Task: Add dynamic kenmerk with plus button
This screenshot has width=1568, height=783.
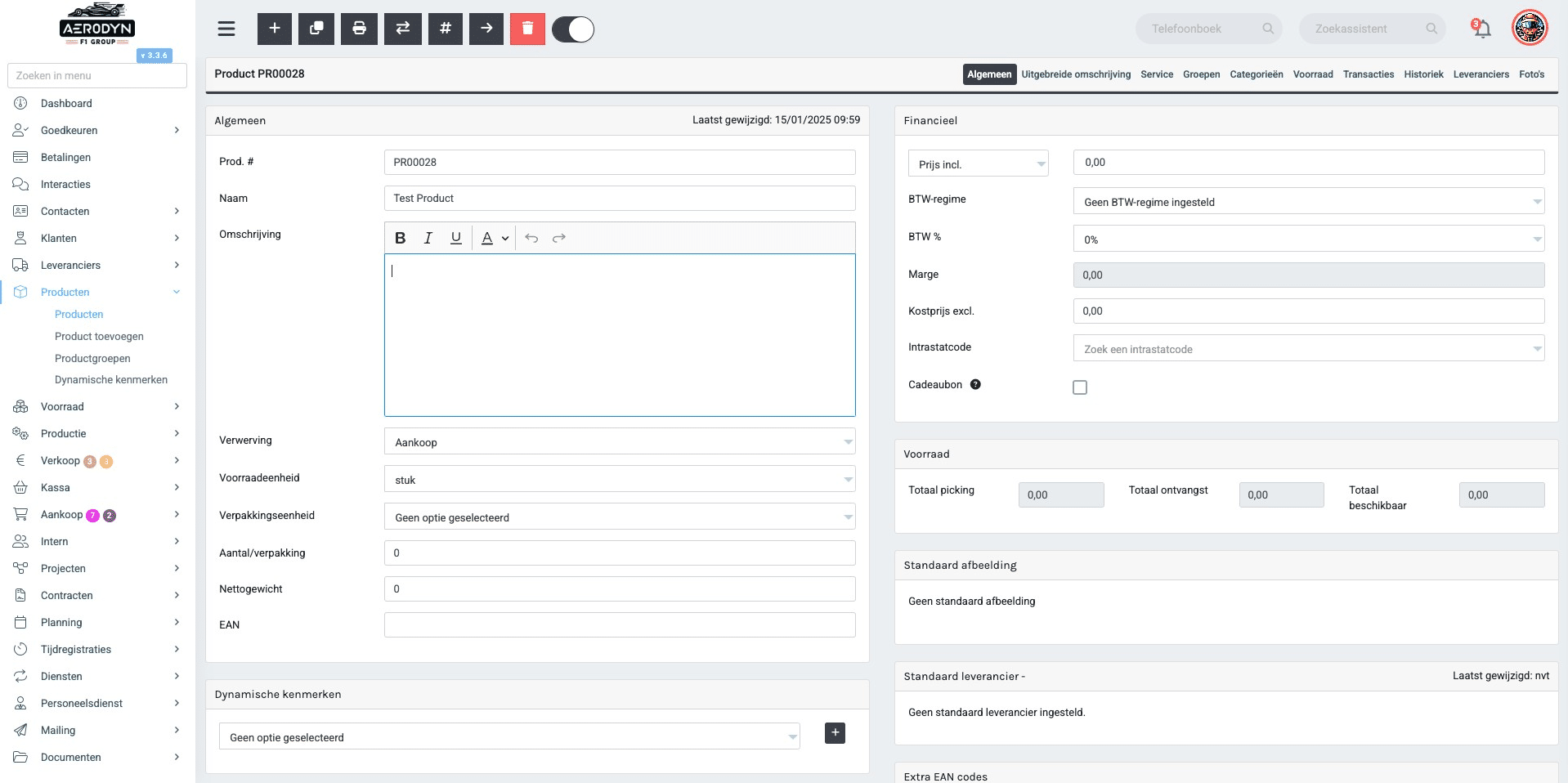Action: coord(835,733)
